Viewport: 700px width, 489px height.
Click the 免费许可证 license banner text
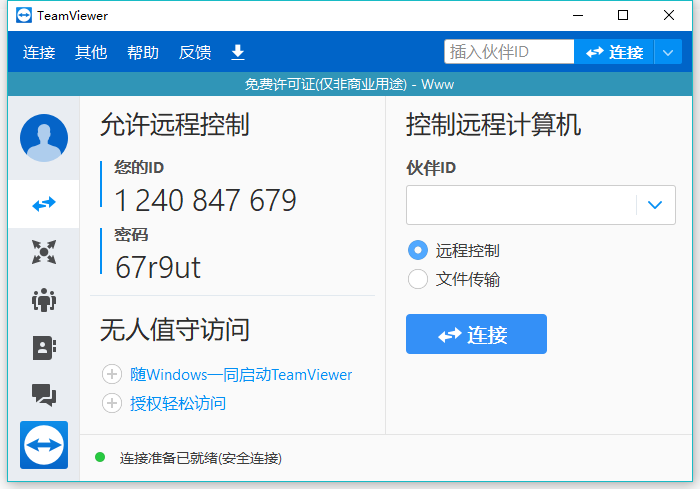click(x=350, y=84)
